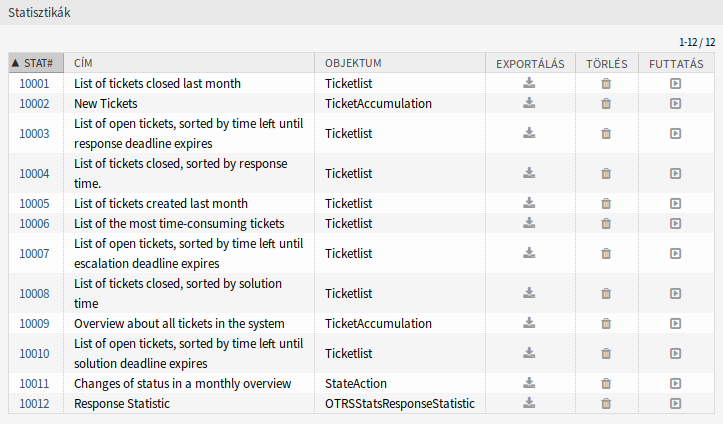
Task: Open statistic number 10010 link
Action: tap(34, 353)
